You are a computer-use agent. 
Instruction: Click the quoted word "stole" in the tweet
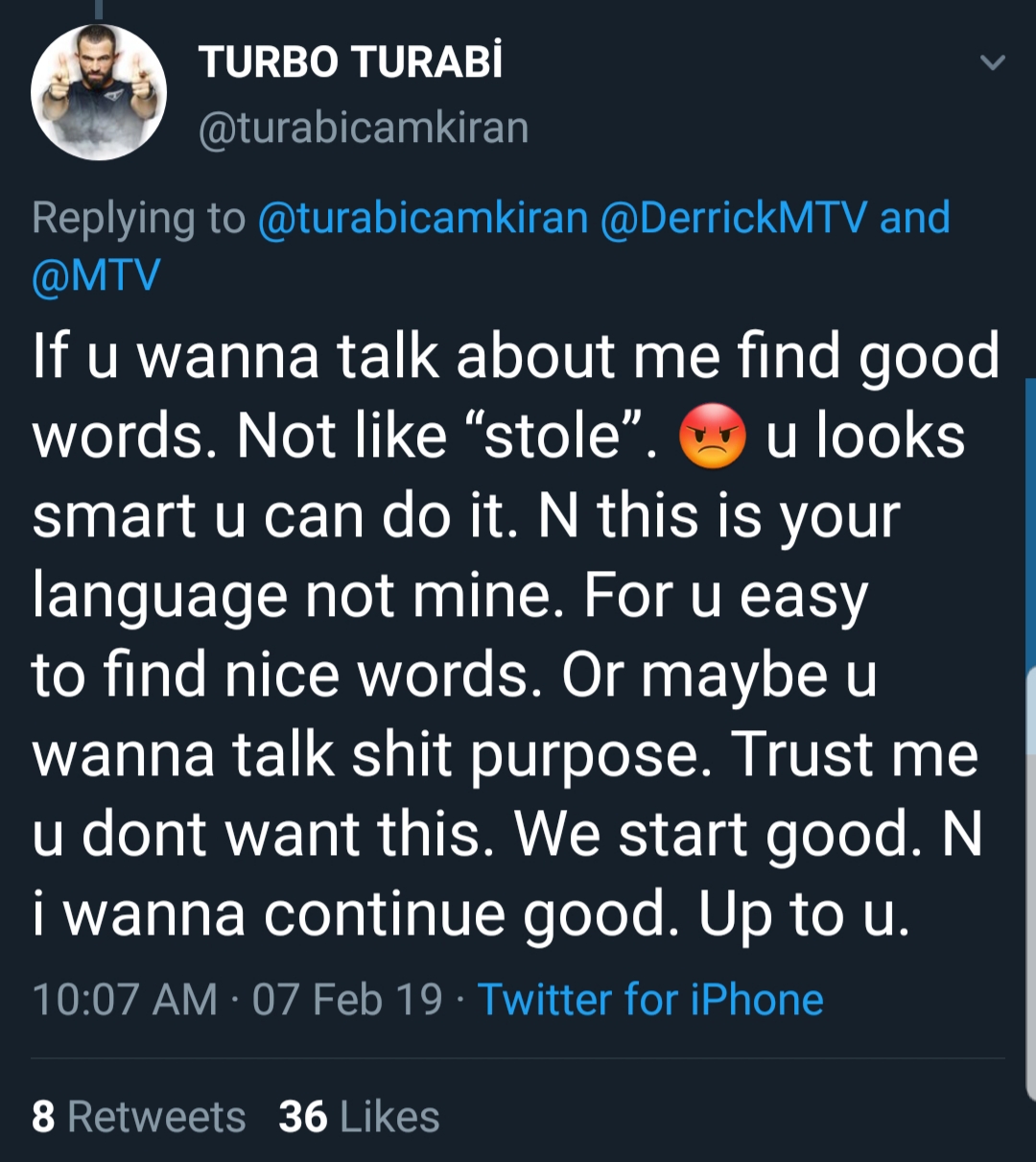click(x=555, y=437)
